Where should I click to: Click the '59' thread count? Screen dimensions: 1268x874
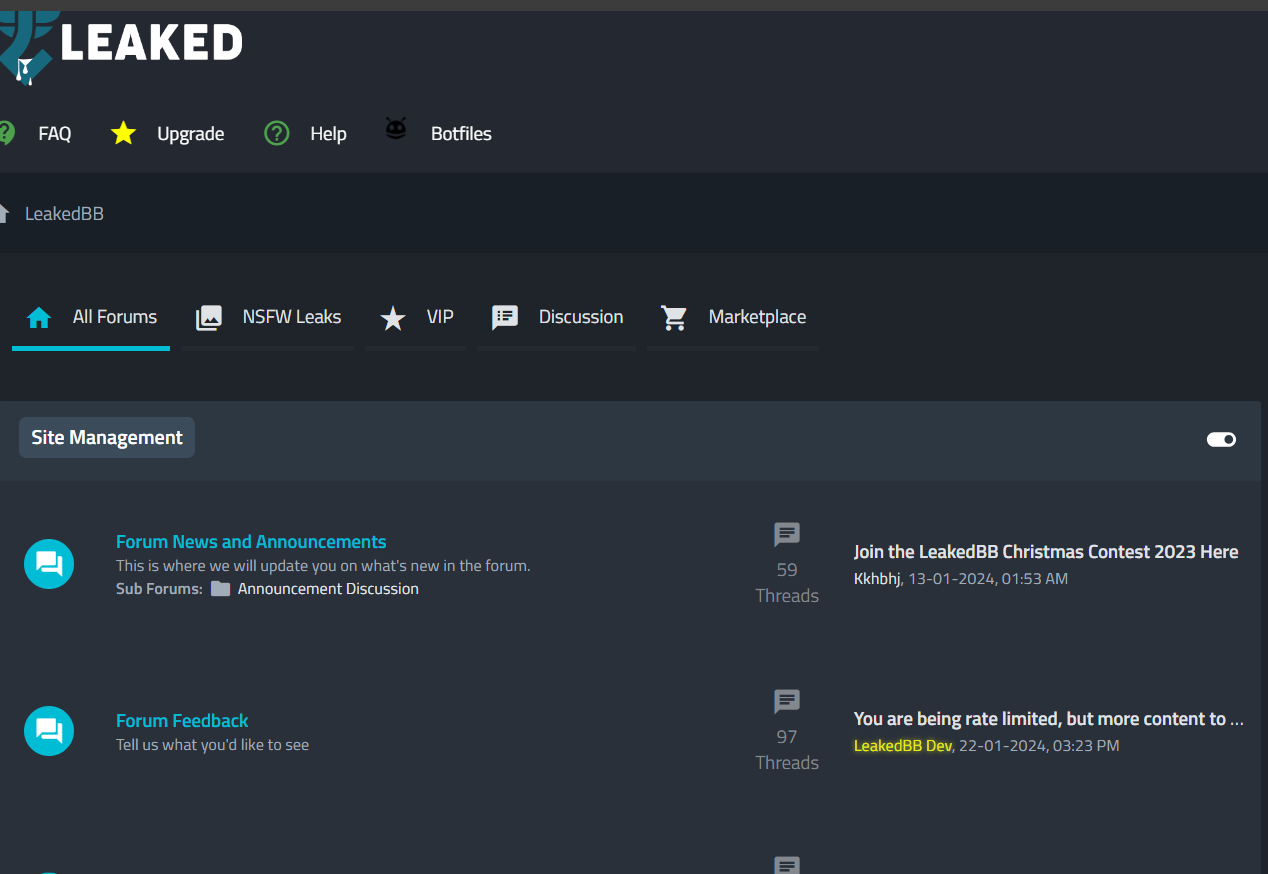[x=787, y=570]
